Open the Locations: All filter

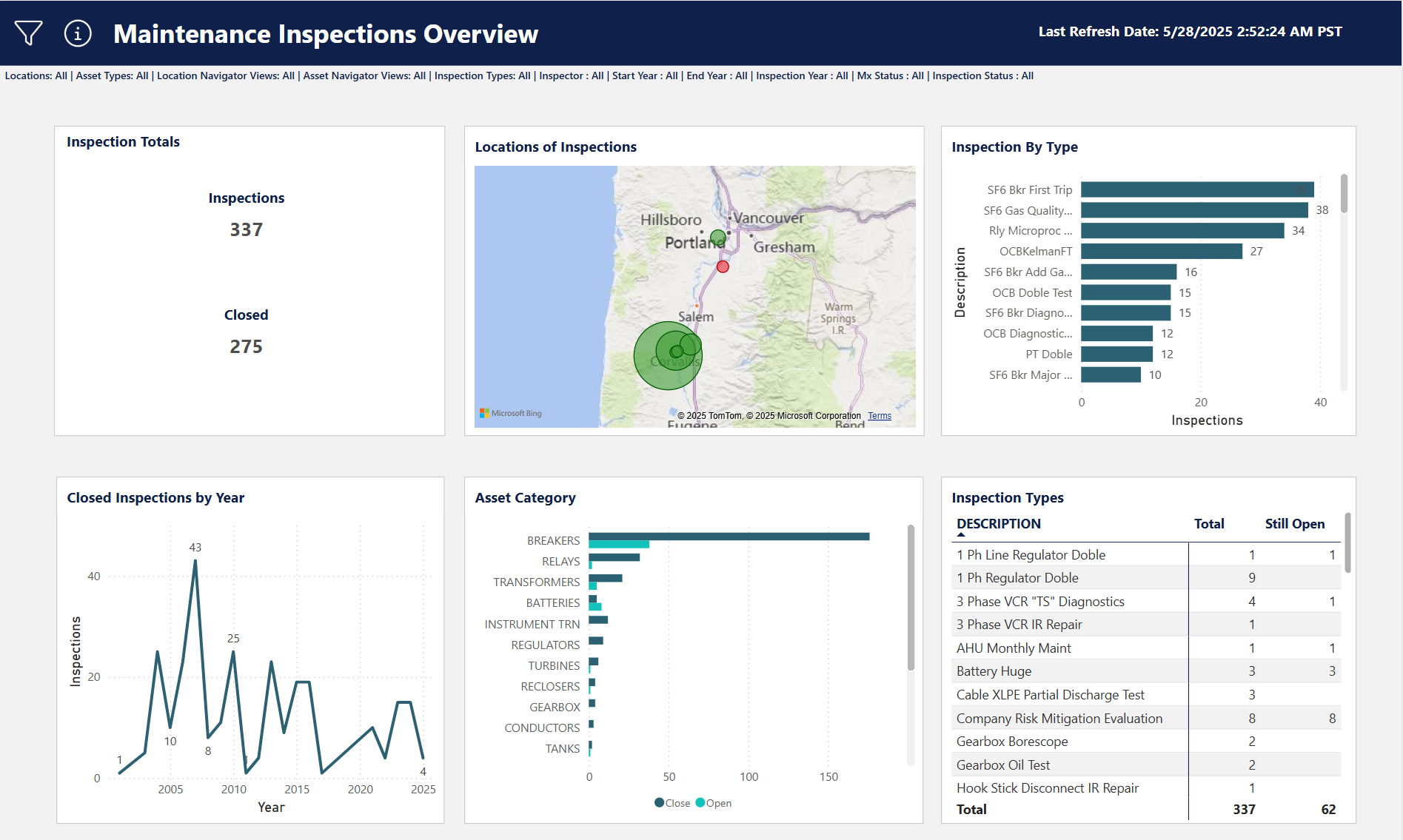pyautogui.click(x=36, y=75)
